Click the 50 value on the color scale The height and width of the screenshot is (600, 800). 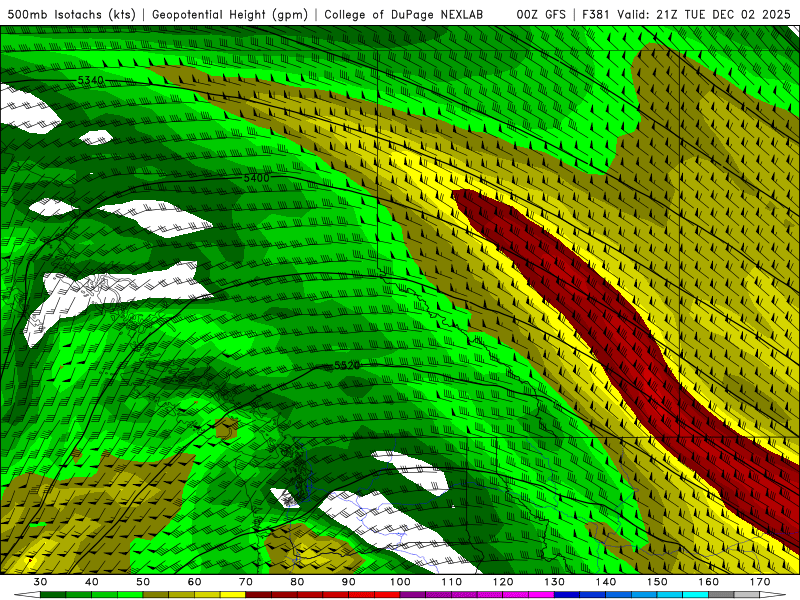143,582
